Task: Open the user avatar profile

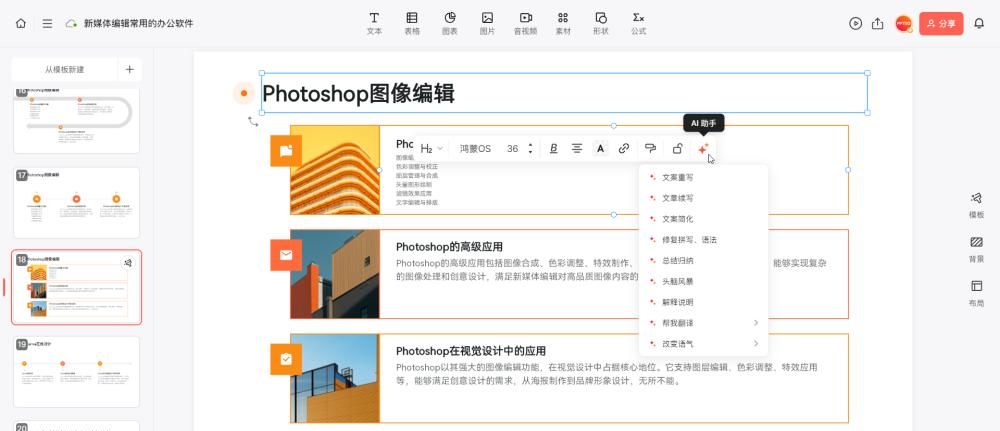Action: [904, 24]
